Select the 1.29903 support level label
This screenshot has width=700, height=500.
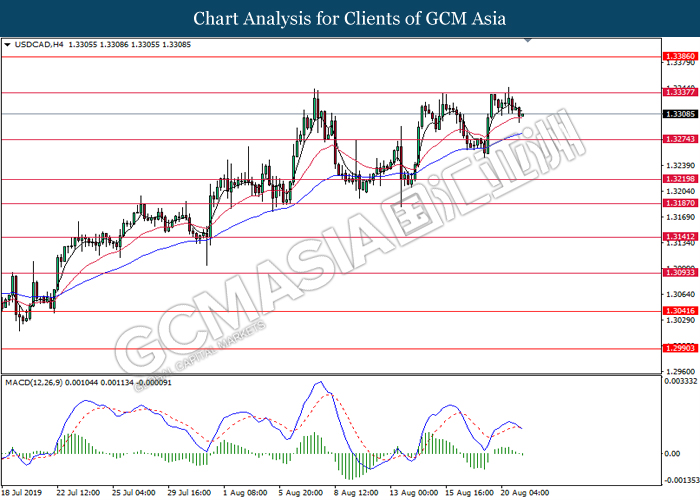click(x=680, y=348)
